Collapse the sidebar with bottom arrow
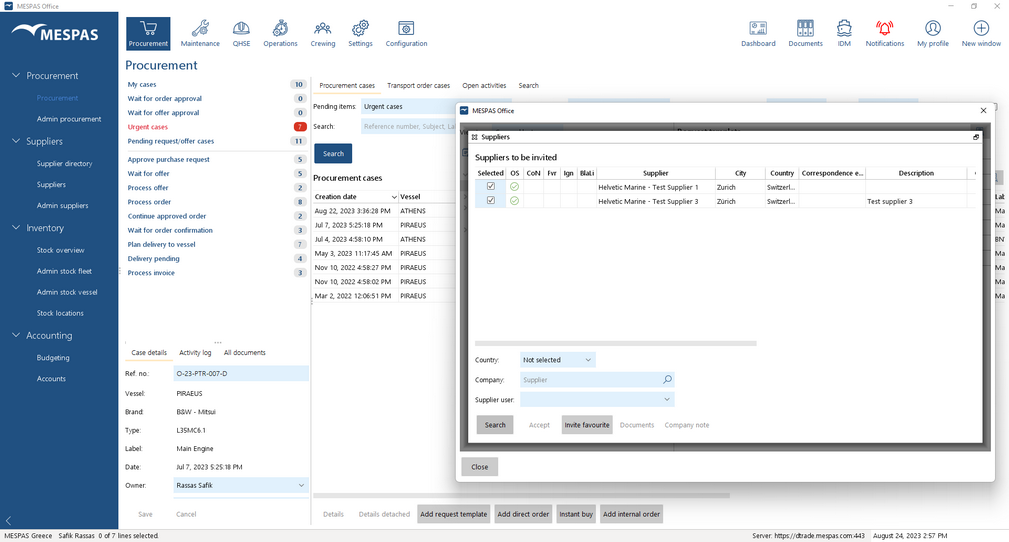This screenshot has width=1009, height=542. point(8,520)
